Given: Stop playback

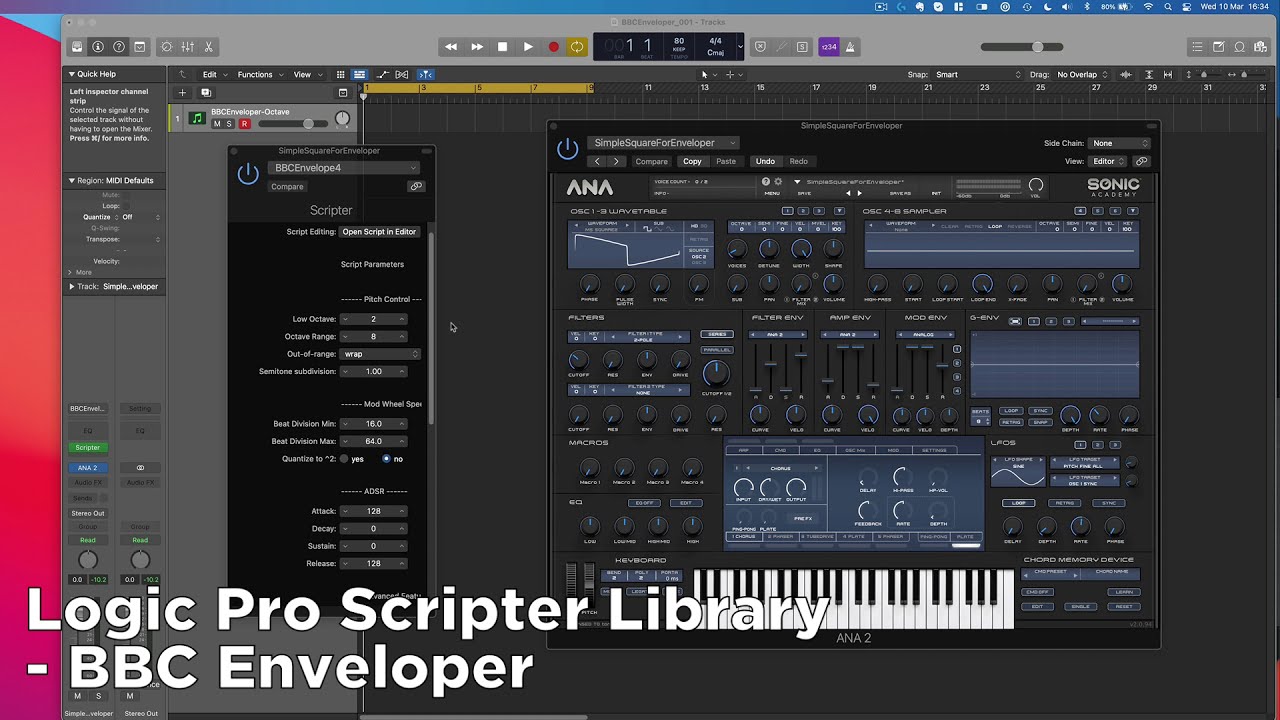Looking at the screenshot, I should click(x=502, y=47).
